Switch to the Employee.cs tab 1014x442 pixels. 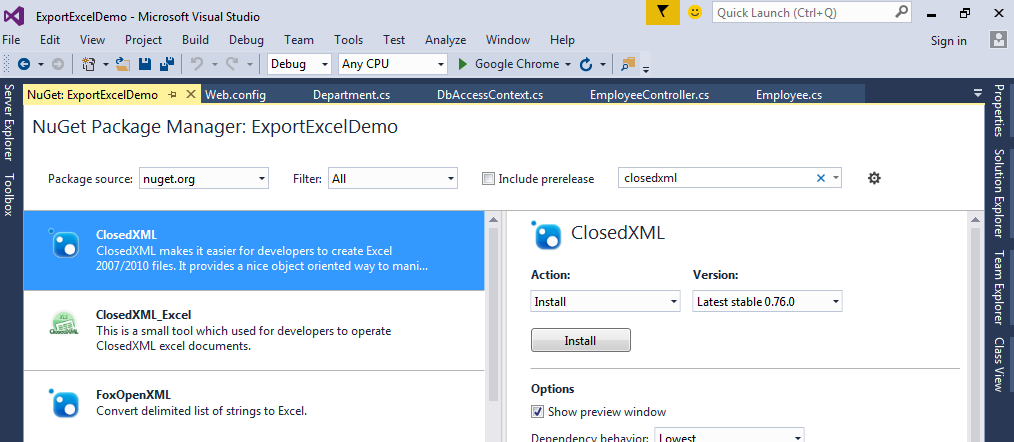coord(789,95)
